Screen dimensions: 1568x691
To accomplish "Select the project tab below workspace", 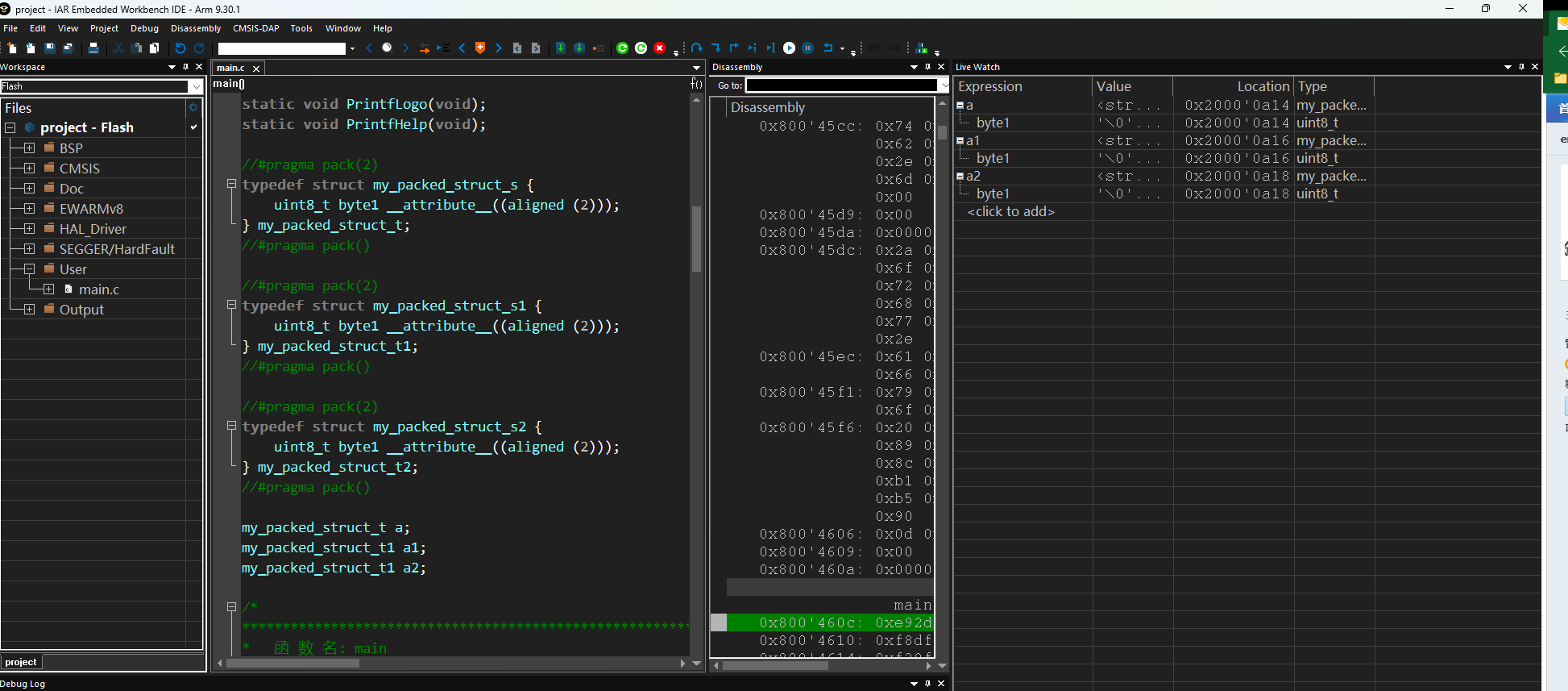I will pos(20,662).
